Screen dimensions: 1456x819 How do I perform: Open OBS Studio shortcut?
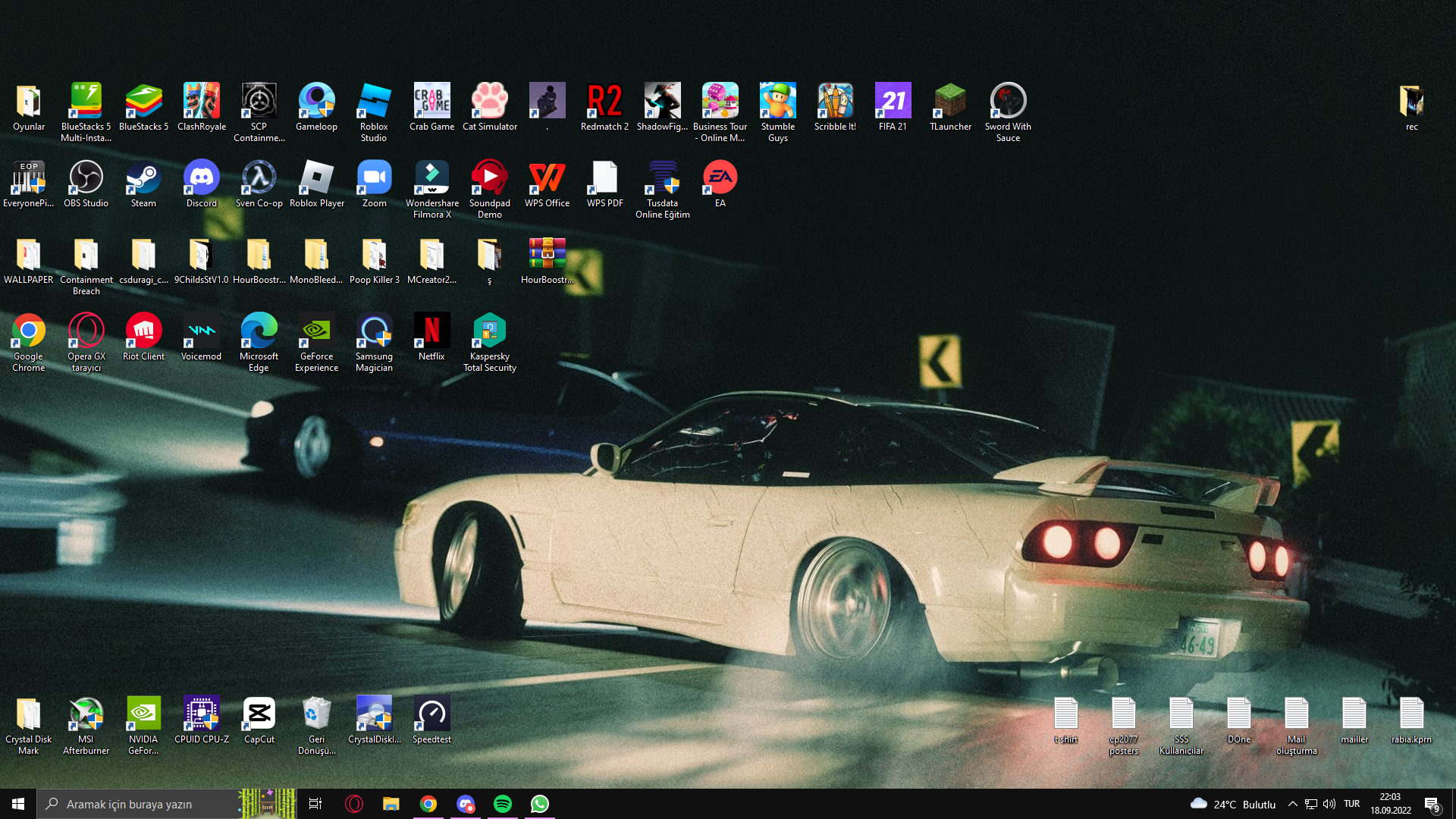pyautogui.click(x=86, y=183)
